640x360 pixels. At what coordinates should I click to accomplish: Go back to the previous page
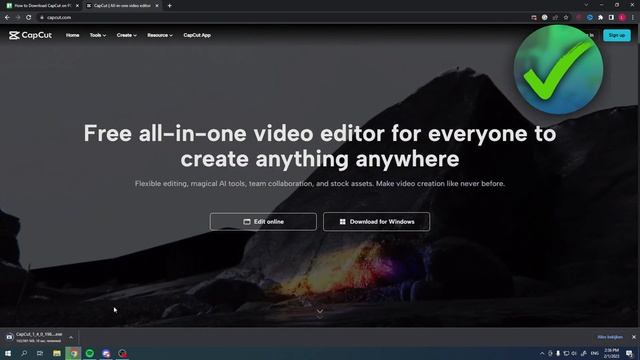7,18
